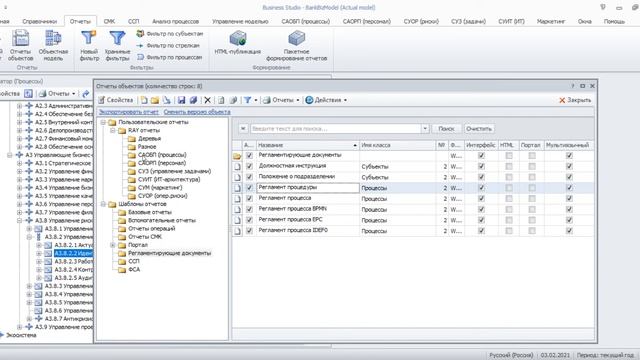This screenshot has height=360, width=640.
Task: Apply Фильтр по субъектам
Action: pyautogui.click(x=170, y=33)
